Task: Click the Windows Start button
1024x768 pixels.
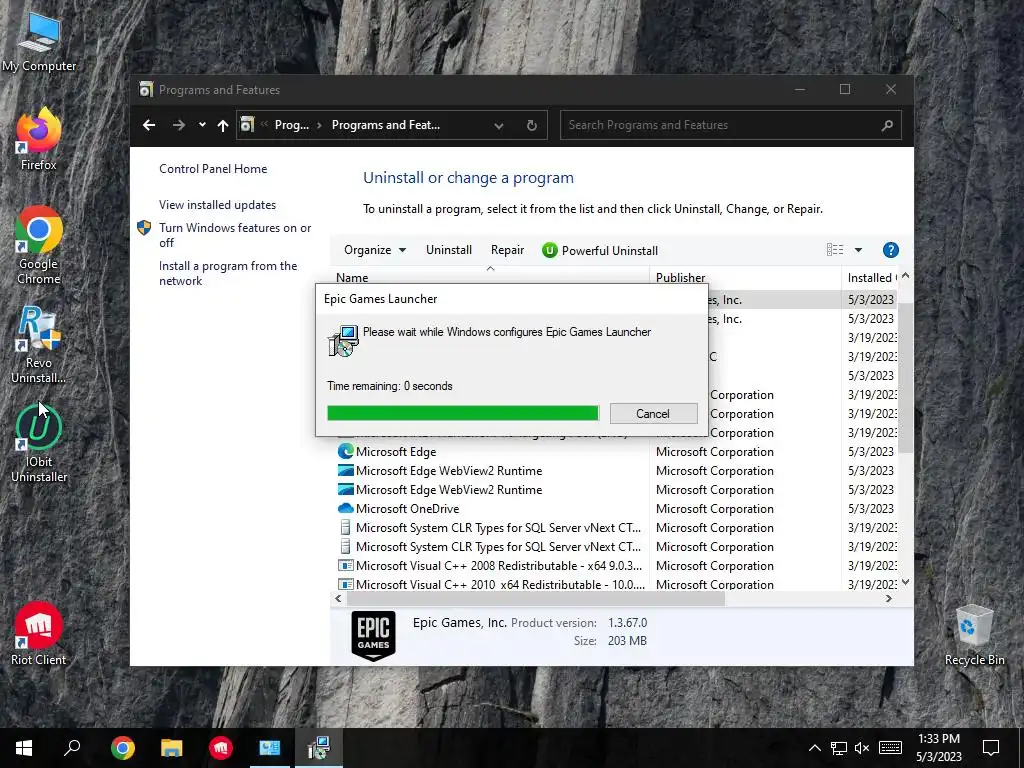Action: [24, 748]
